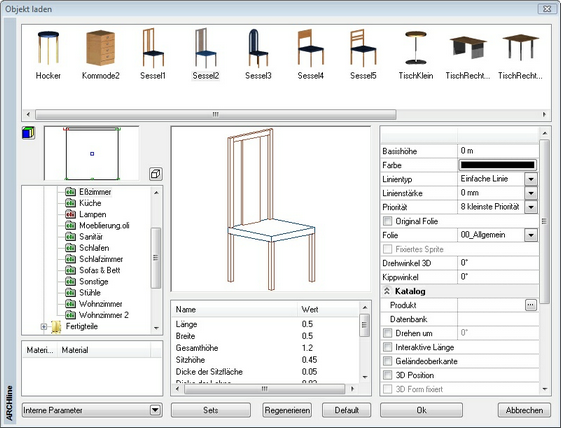Open the Lampen library category icon
This screenshot has width=561, height=428.
(x=70, y=214)
